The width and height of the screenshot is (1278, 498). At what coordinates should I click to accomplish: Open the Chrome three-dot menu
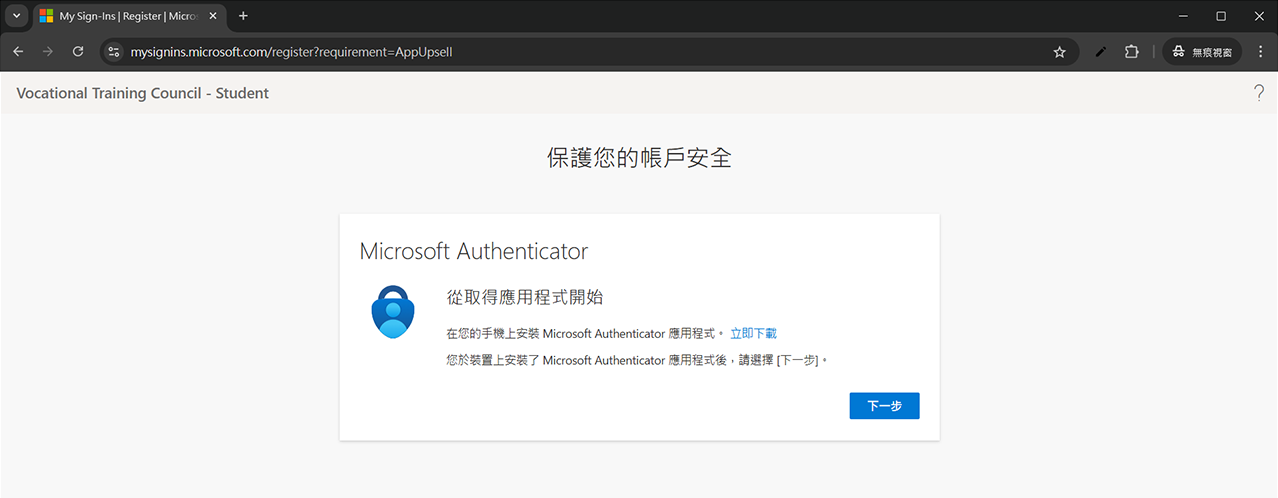point(1260,51)
